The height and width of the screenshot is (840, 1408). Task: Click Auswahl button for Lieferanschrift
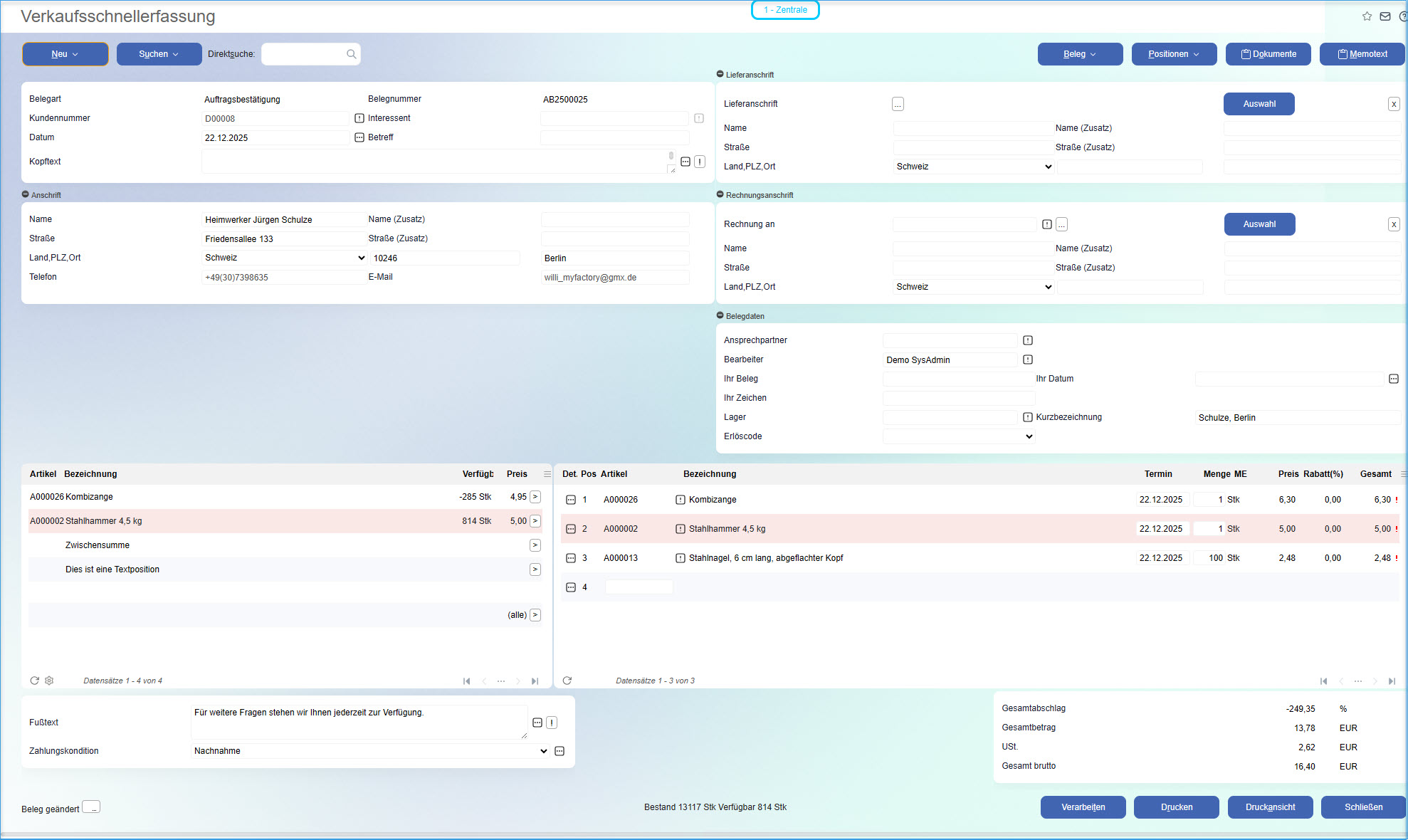(x=1259, y=104)
